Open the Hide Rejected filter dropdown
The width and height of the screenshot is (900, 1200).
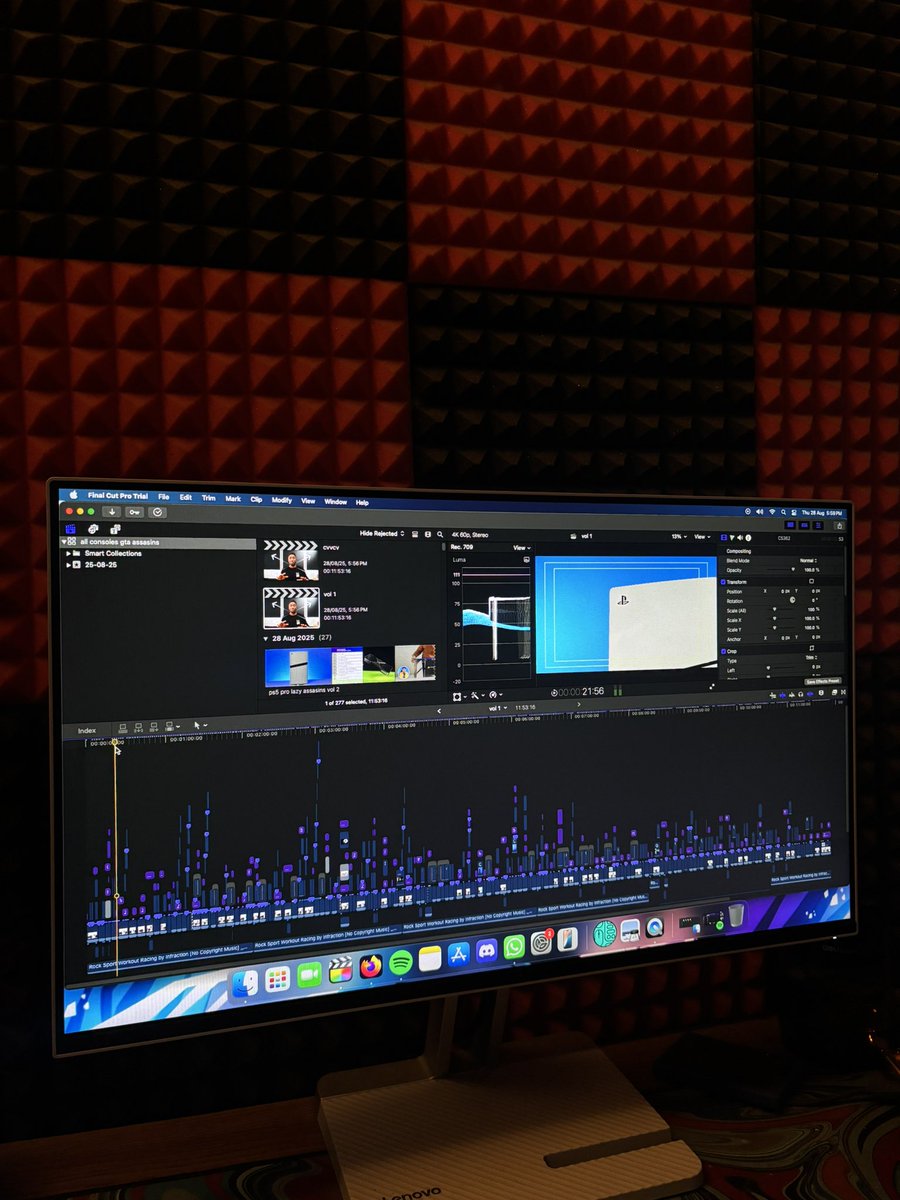pyautogui.click(x=380, y=533)
